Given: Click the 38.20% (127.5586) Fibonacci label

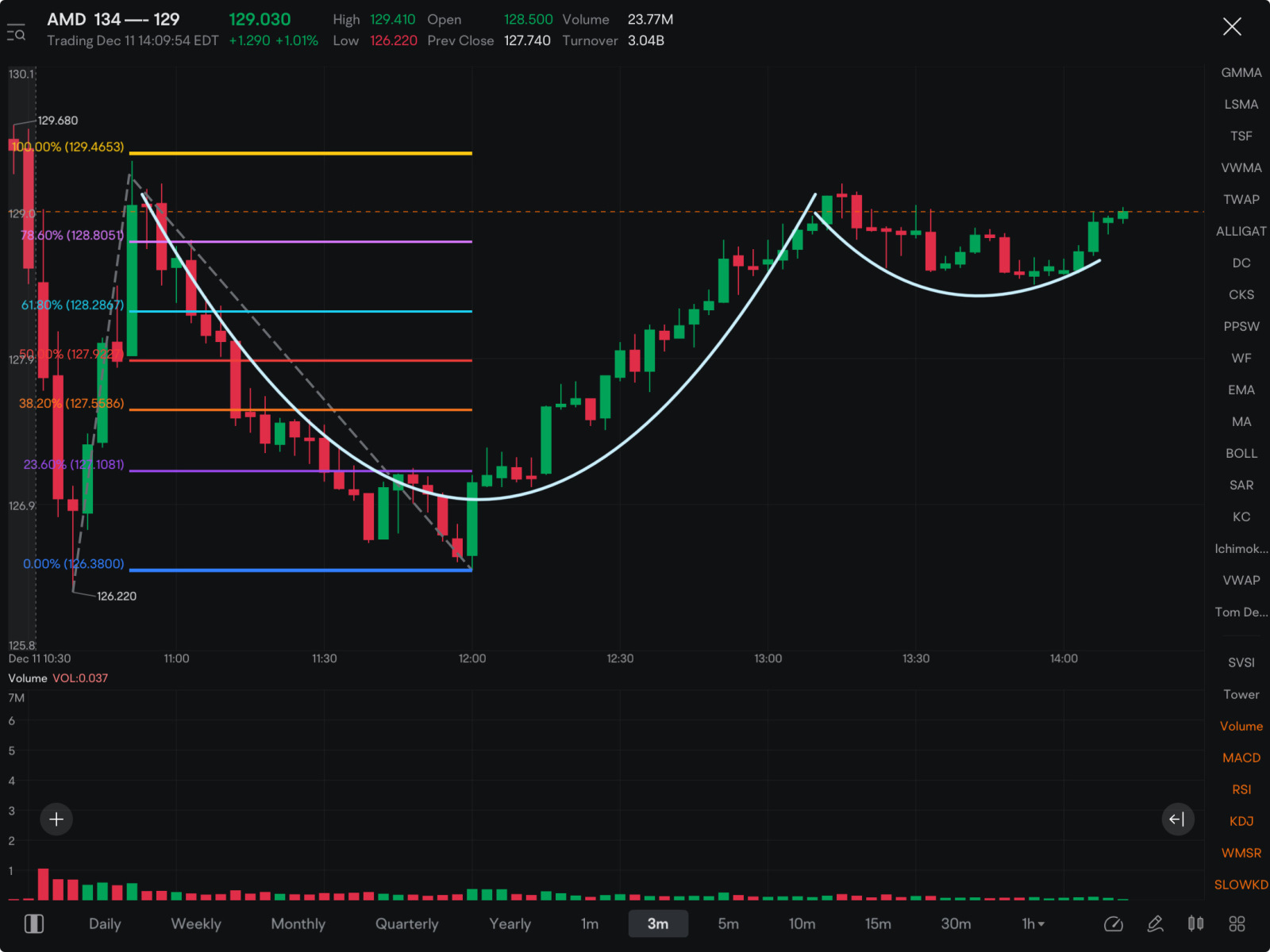Looking at the screenshot, I should click(x=71, y=403).
